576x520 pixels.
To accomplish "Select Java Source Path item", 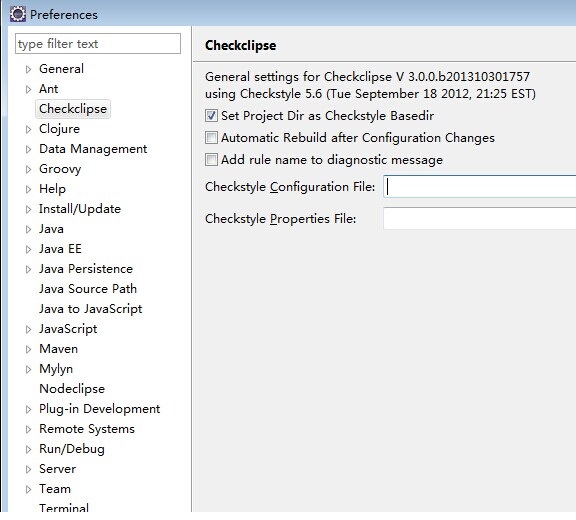I will [88, 289].
